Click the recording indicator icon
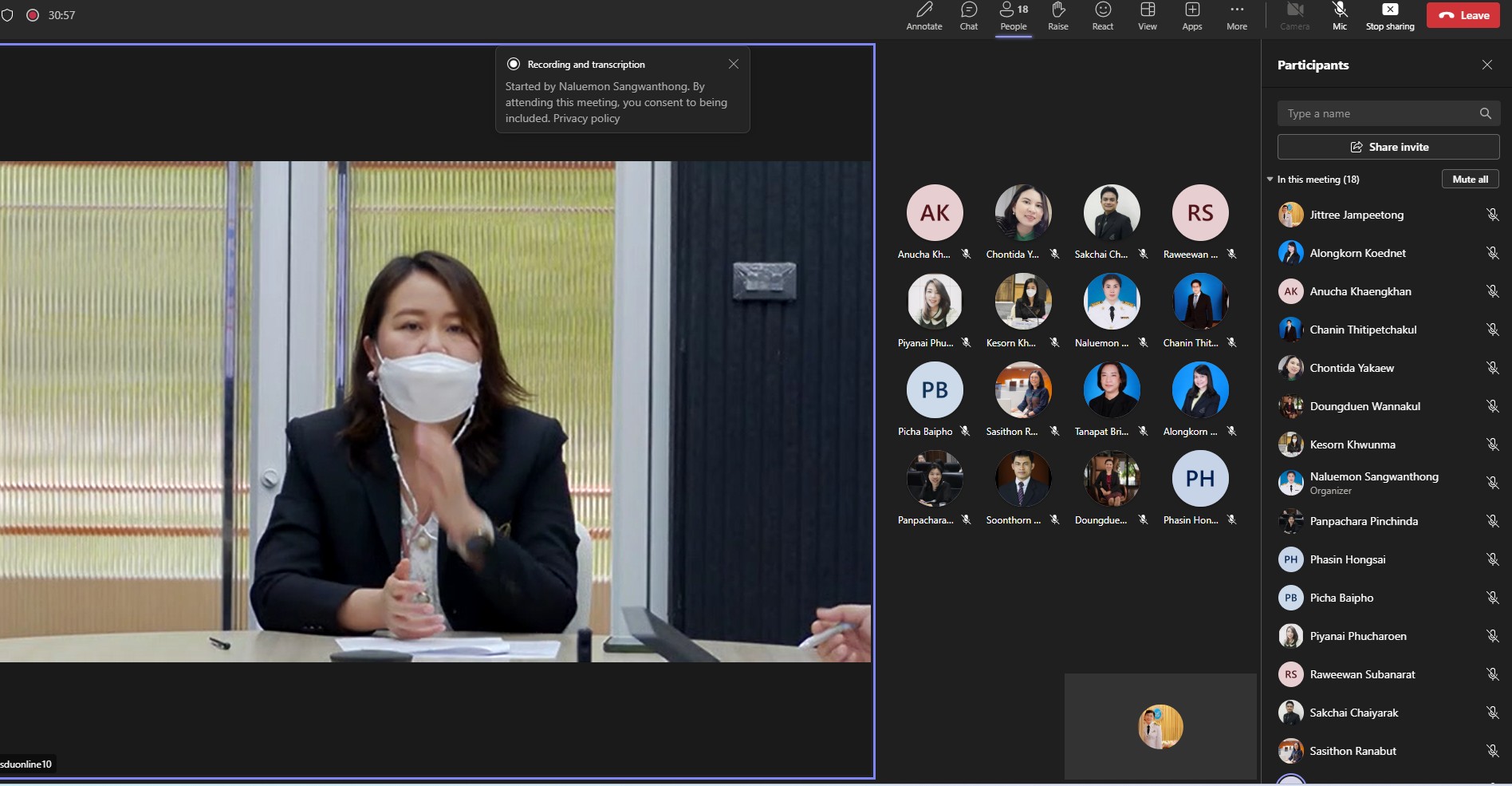This screenshot has width=1512, height=786. point(33,15)
